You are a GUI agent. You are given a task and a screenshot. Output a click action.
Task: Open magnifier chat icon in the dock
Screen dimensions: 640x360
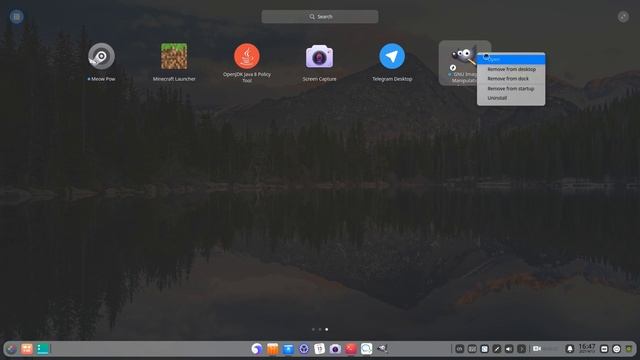pyautogui.click(x=367, y=349)
